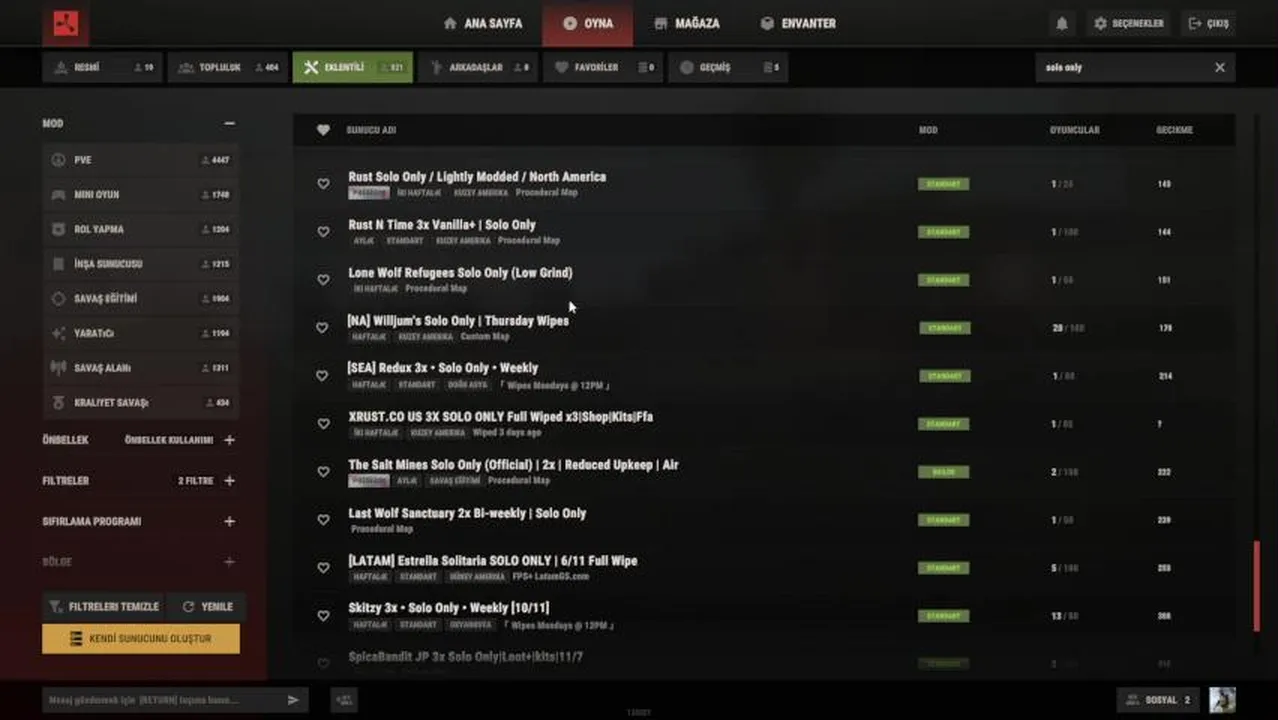Click the group icon beside chat
The image size is (1278, 720).
[x=343, y=700]
